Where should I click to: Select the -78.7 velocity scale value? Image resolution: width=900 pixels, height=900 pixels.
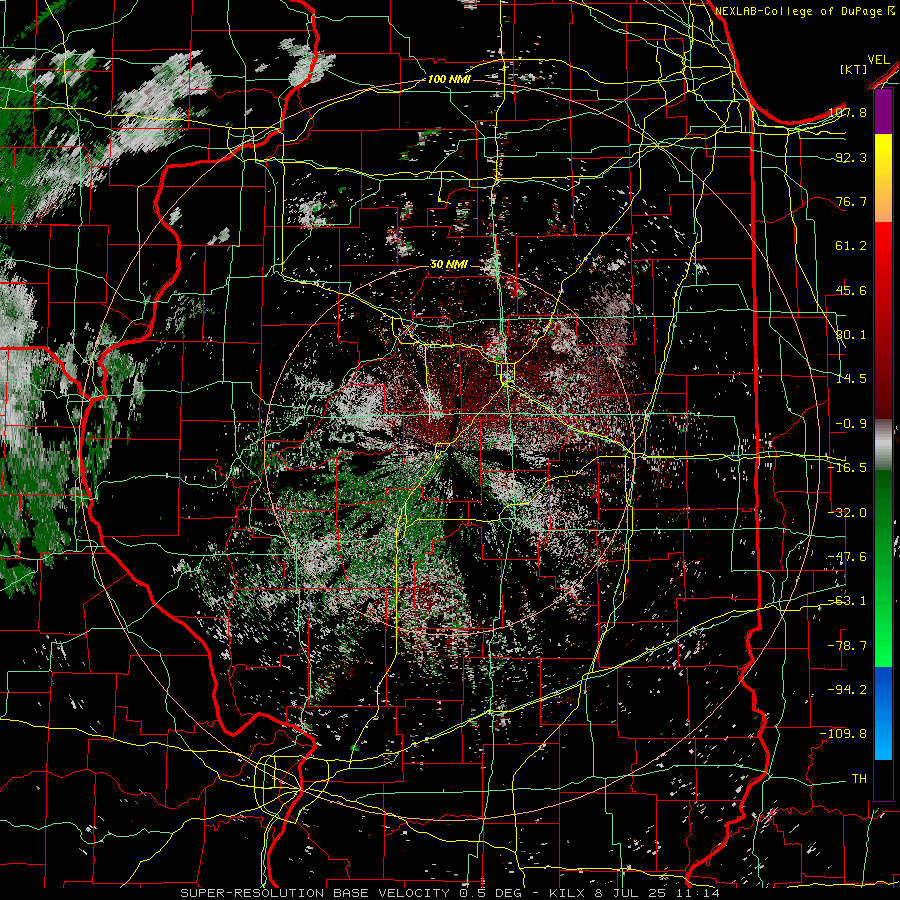[x=847, y=646]
